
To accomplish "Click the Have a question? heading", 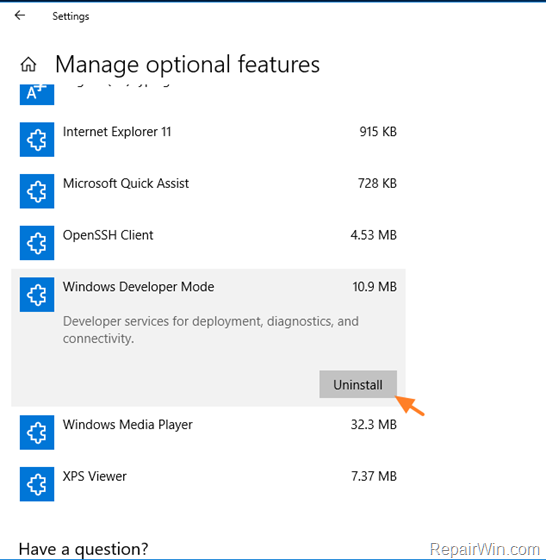I will point(83,549).
